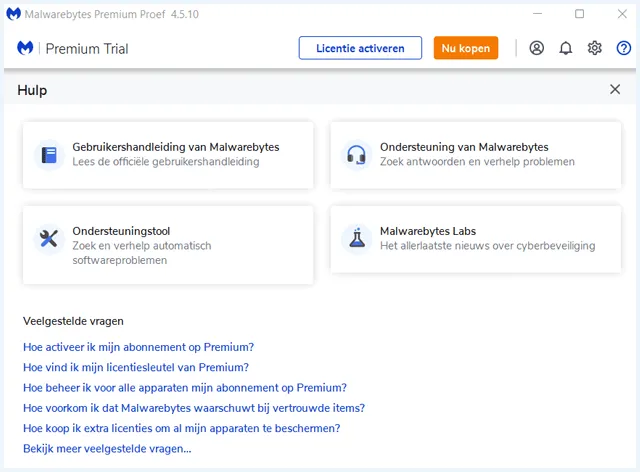Click 'Bekijk meer veelgestelde vragen...' link
The image size is (640, 472).
(107, 449)
